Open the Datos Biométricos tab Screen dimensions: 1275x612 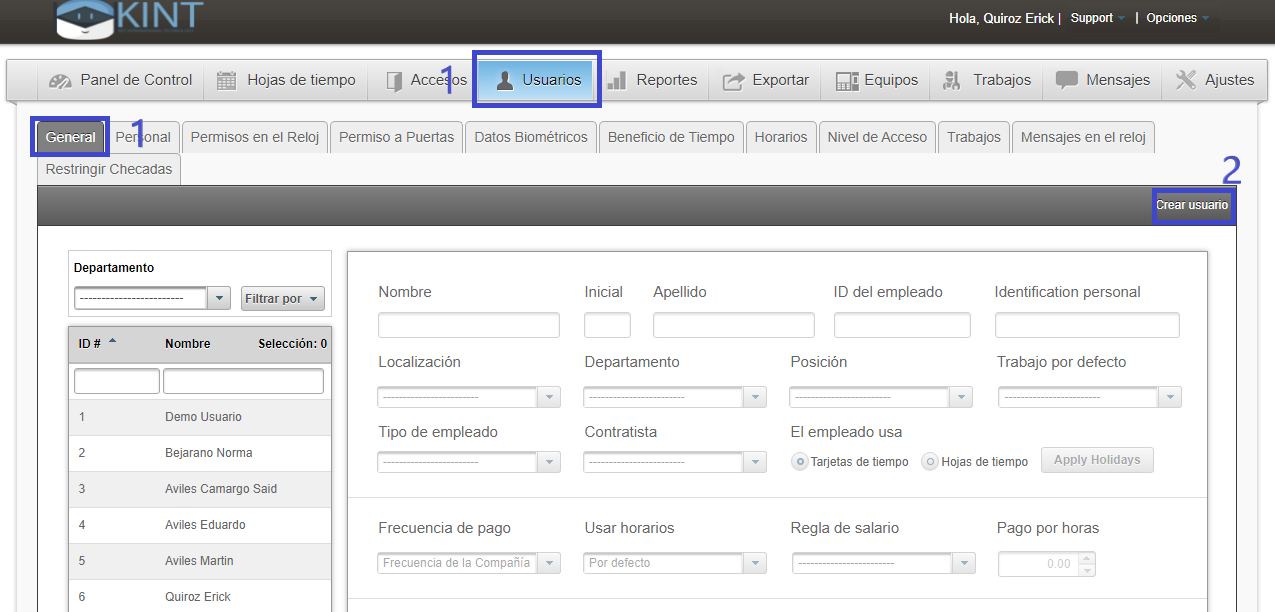pos(531,137)
